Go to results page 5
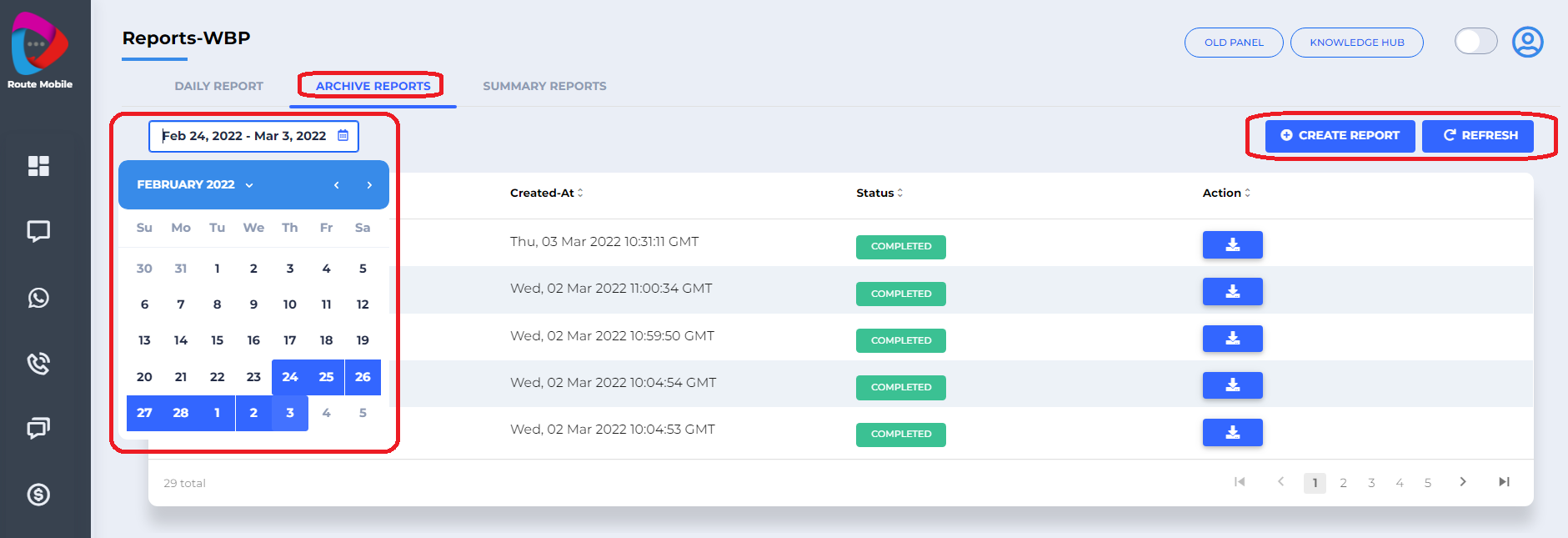This screenshot has width=1568, height=538. coord(1428,483)
